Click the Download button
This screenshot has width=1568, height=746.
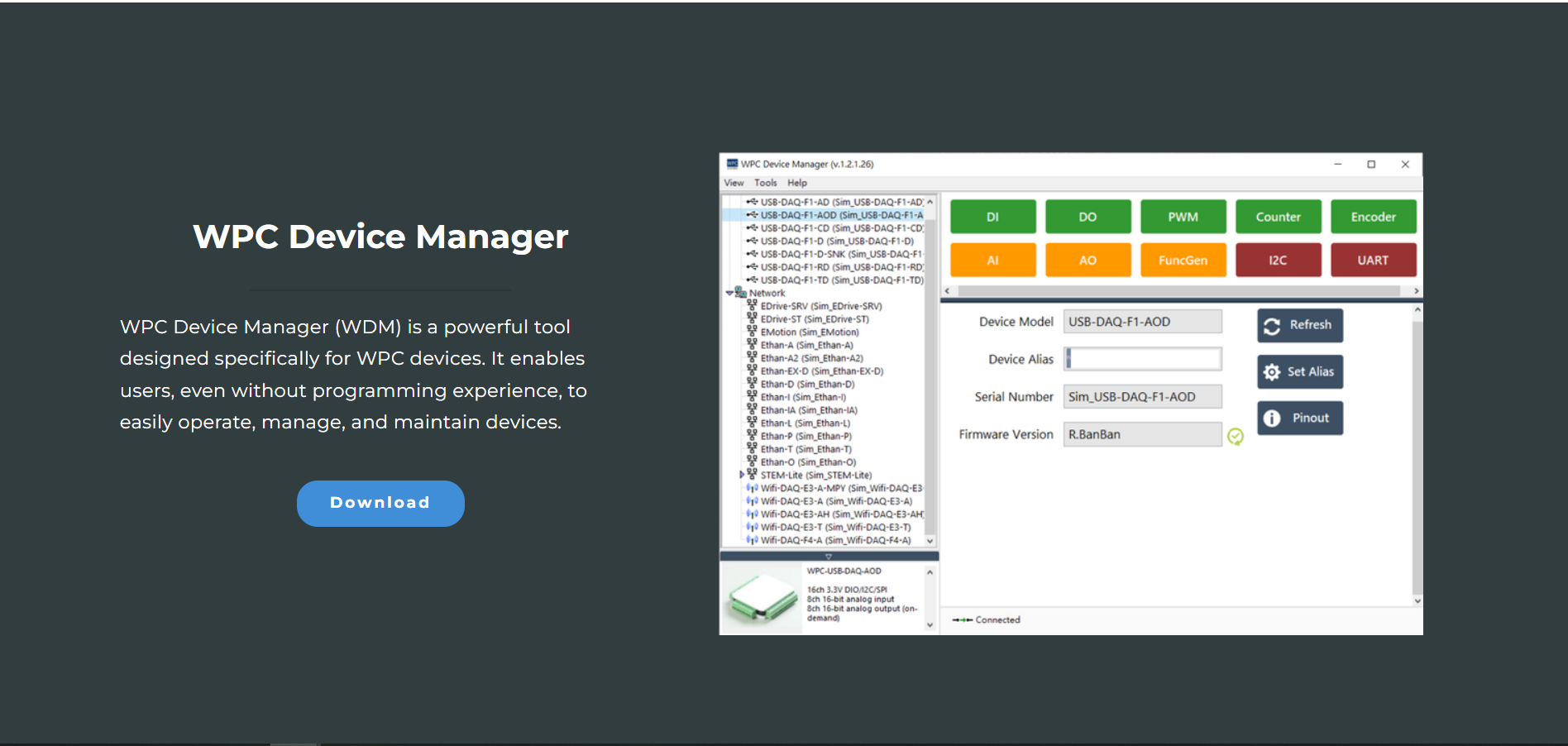click(380, 503)
